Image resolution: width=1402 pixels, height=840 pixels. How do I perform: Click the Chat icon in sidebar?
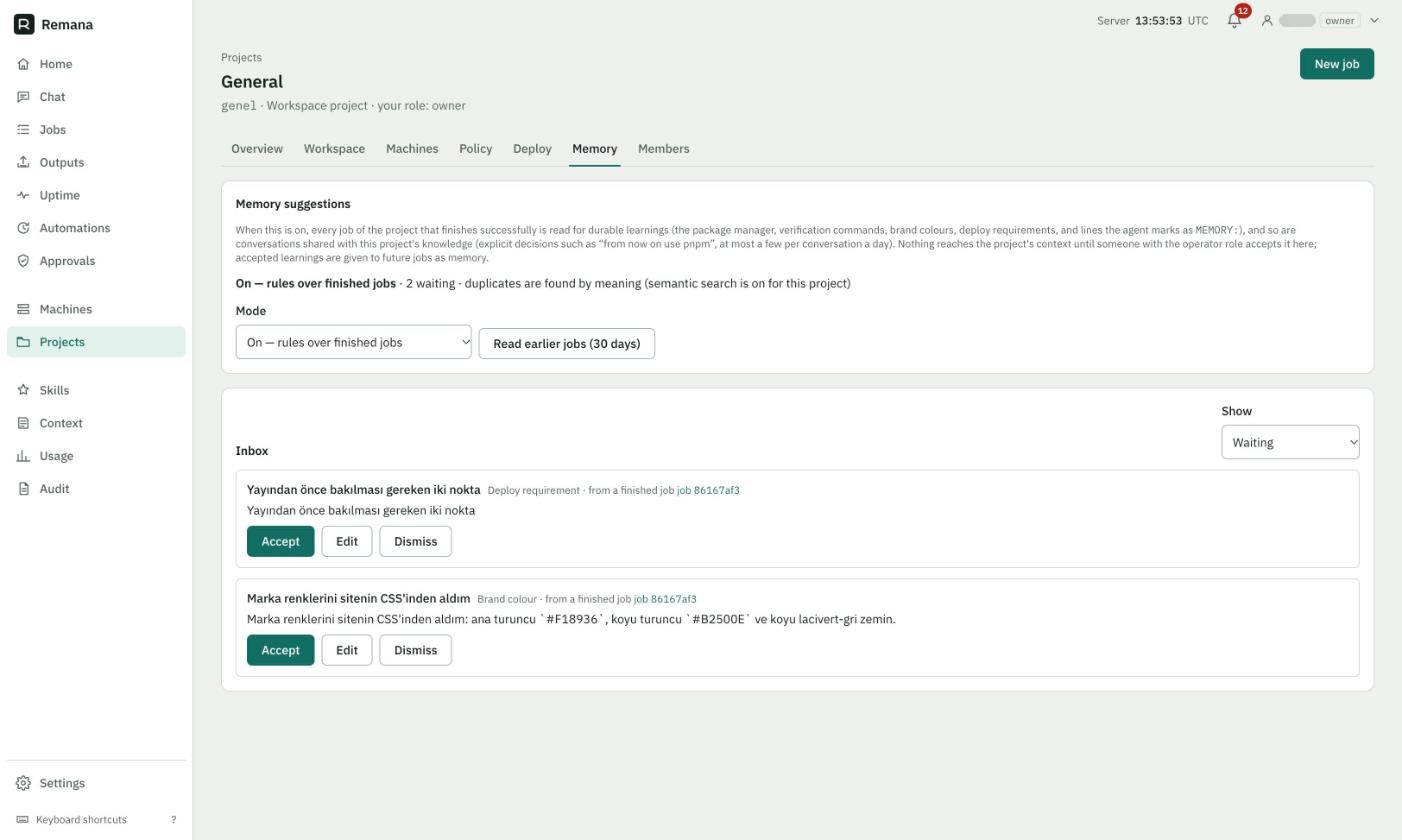pyautogui.click(x=23, y=97)
